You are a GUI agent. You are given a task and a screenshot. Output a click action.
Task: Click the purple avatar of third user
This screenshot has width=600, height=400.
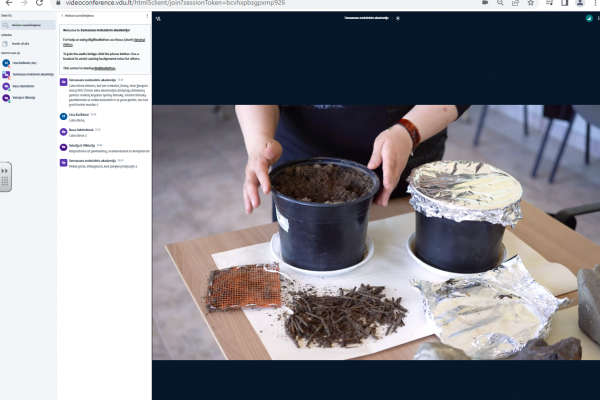click(x=6, y=87)
